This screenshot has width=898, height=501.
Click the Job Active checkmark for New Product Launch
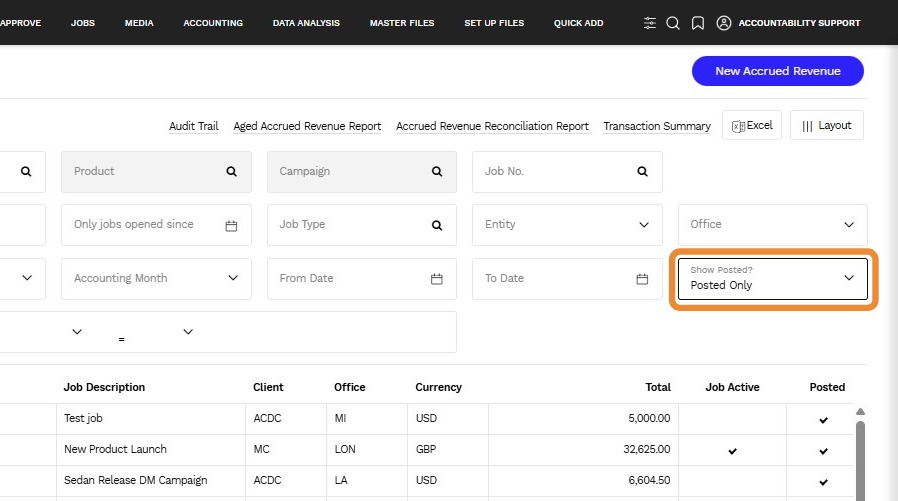point(732,451)
